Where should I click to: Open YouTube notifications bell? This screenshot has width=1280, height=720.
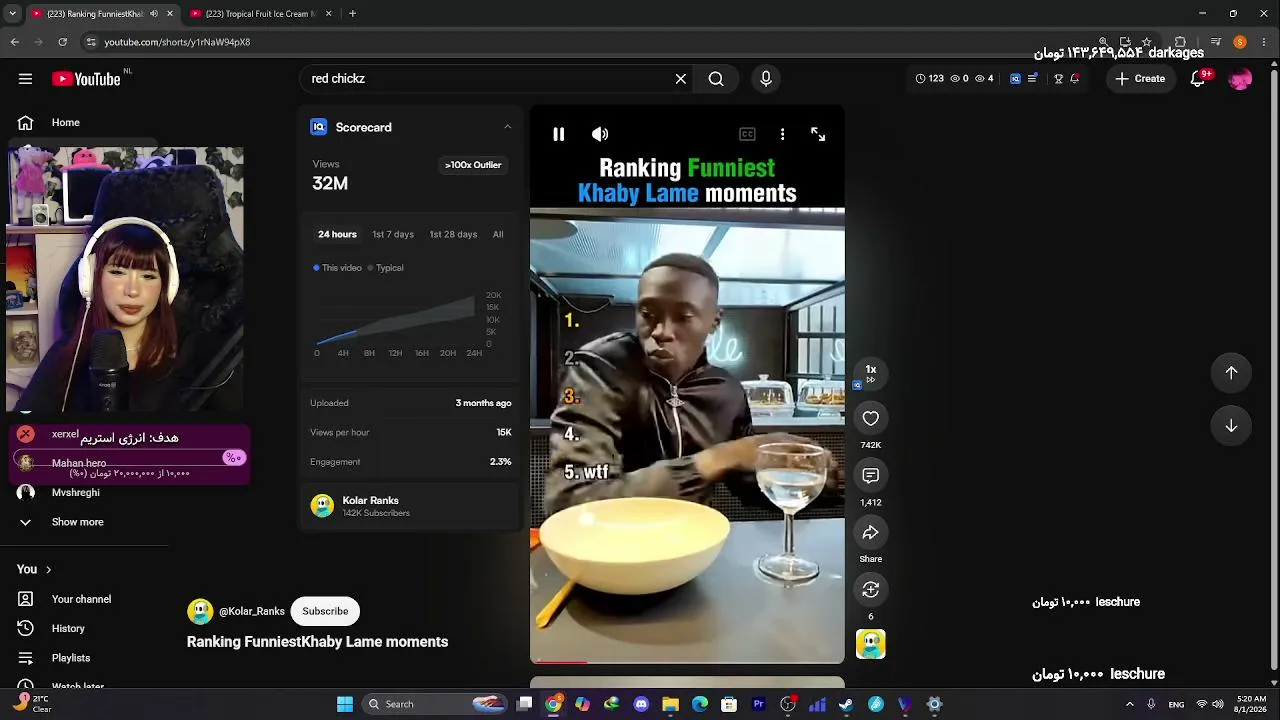click(1198, 79)
